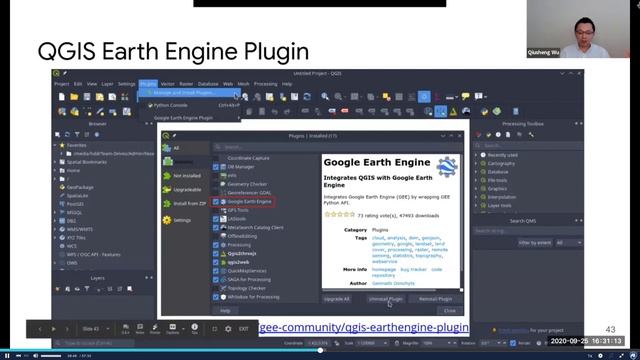Screen dimensions: 640x360
Task: Click the yellow map tips speech-bubble icon
Action: [x=465, y=96]
